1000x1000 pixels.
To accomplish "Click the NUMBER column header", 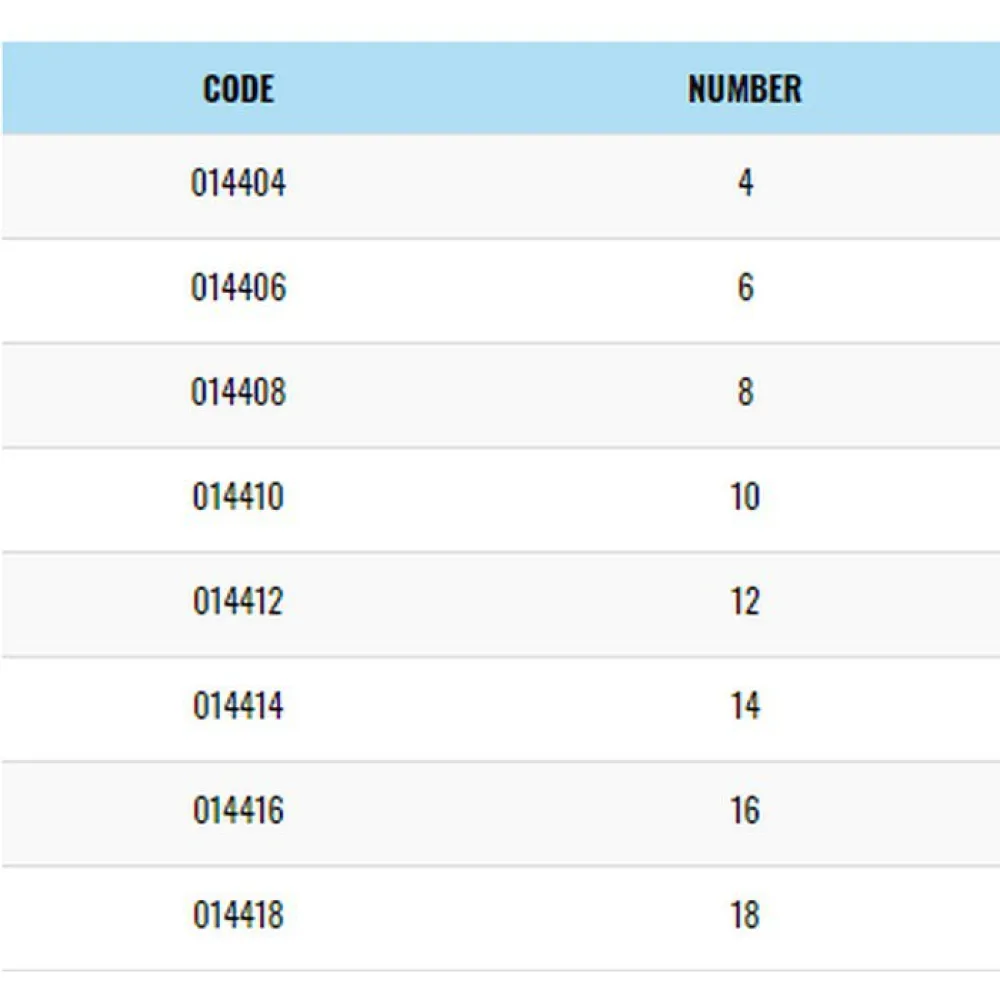I will click(x=745, y=89).
